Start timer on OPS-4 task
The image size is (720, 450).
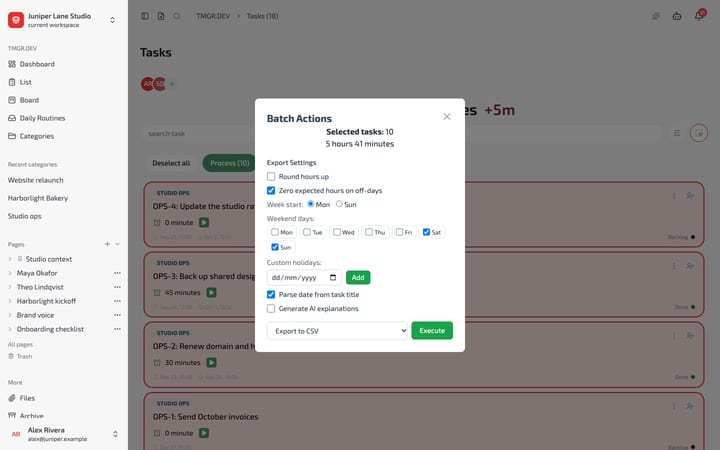coord(204,222)
